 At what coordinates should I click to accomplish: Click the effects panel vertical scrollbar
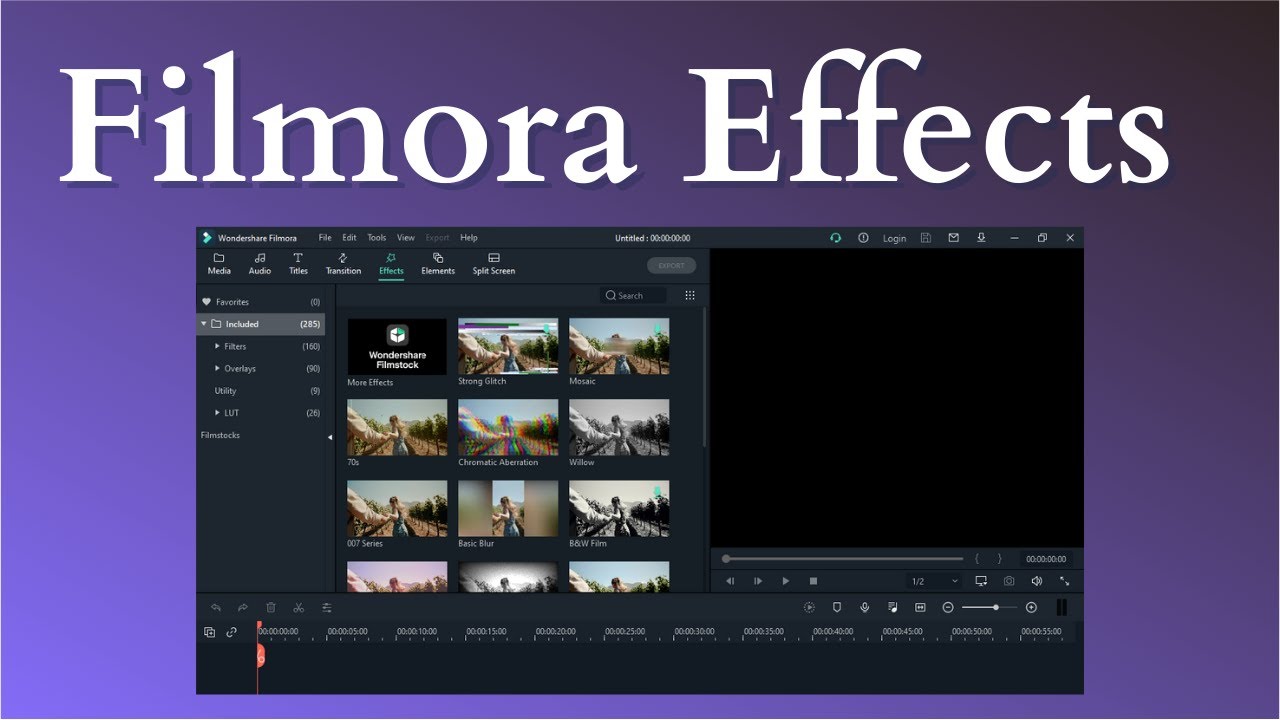pos(704,377)
